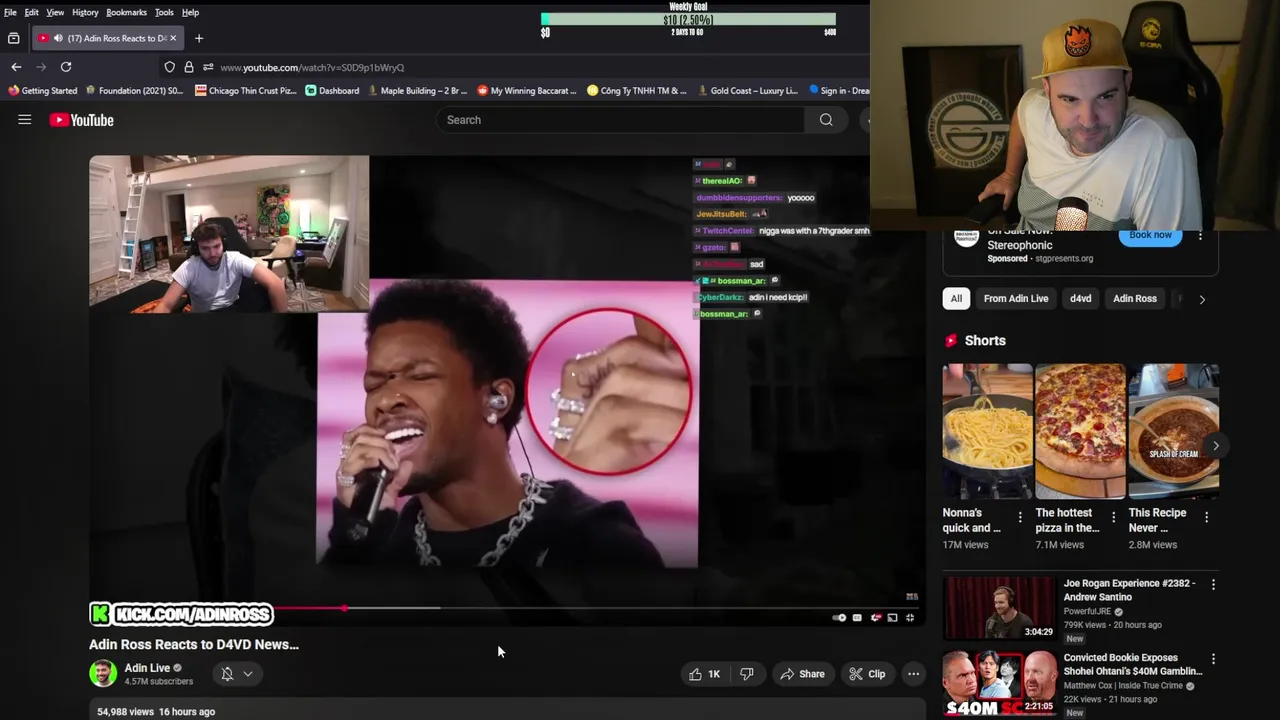The height and width of the screenshot is (720, 1280).
Task: Go to YouTube home via logo
Action: click(82, 120)
